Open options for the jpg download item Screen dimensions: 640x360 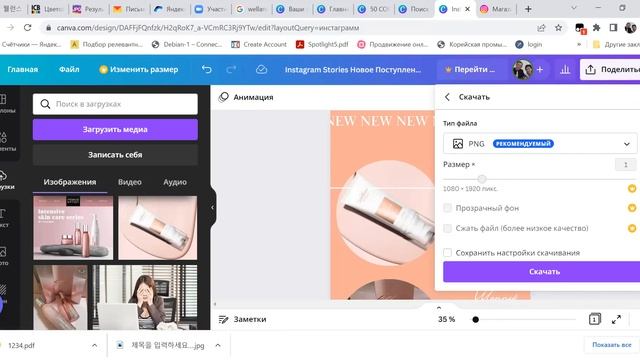[218, 345]
